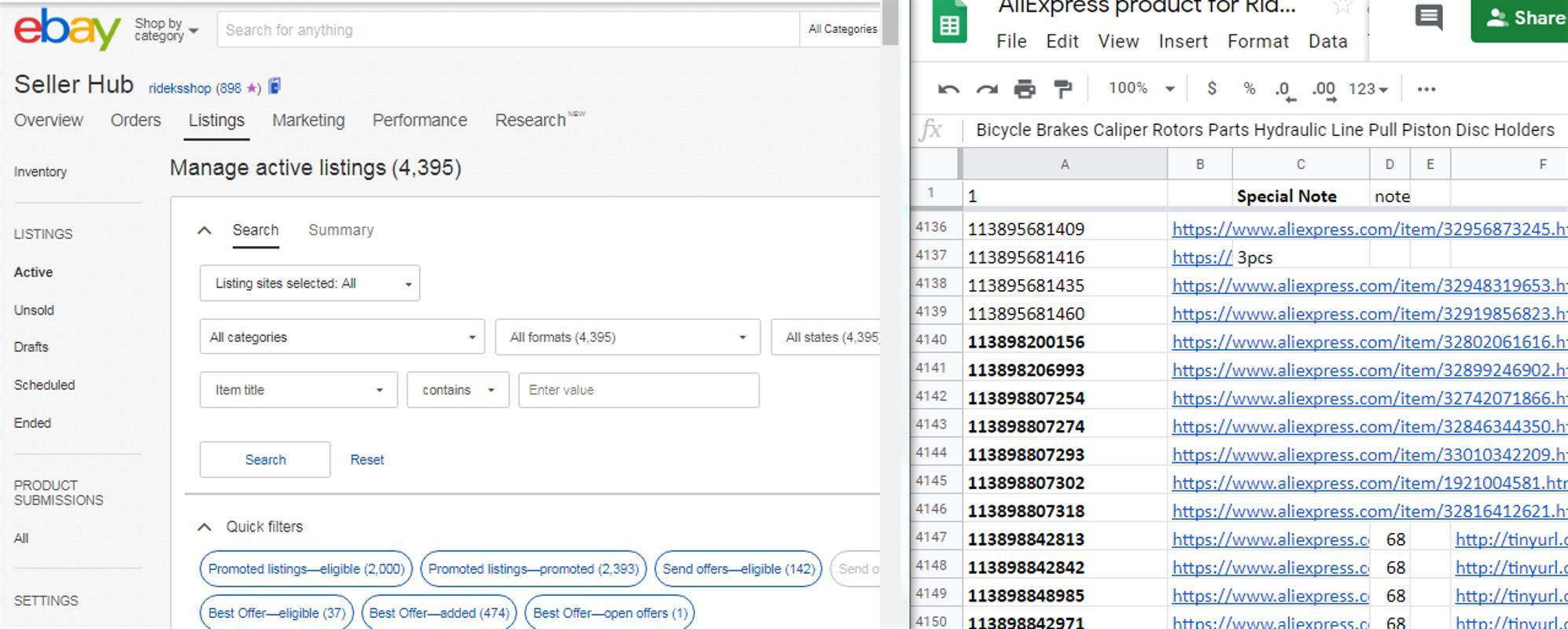Collapse the Quick filters section
This screenshot has width=1568, height=629.
pyautogui.click(x=204, y=527)
